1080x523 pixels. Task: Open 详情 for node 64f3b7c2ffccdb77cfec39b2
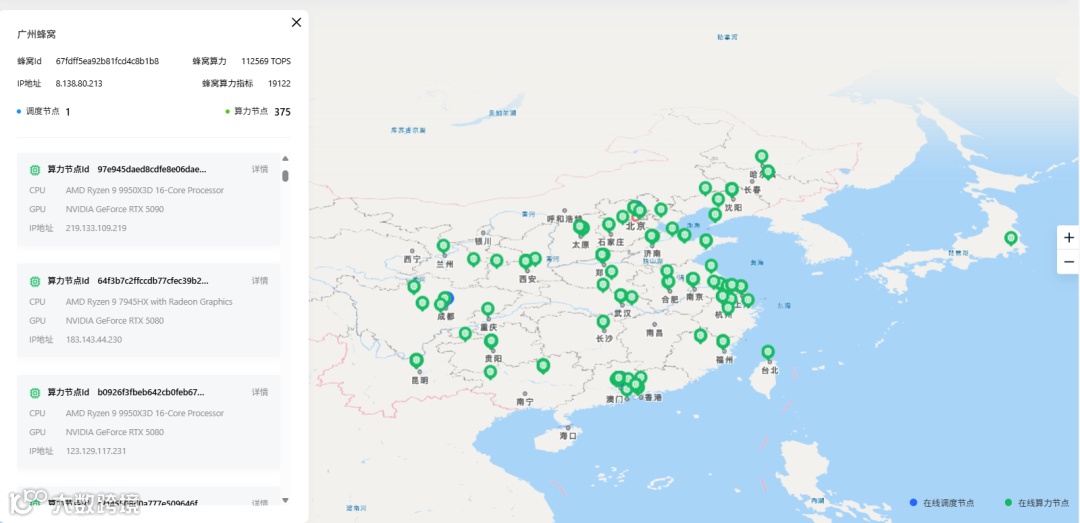pos(260,280)
